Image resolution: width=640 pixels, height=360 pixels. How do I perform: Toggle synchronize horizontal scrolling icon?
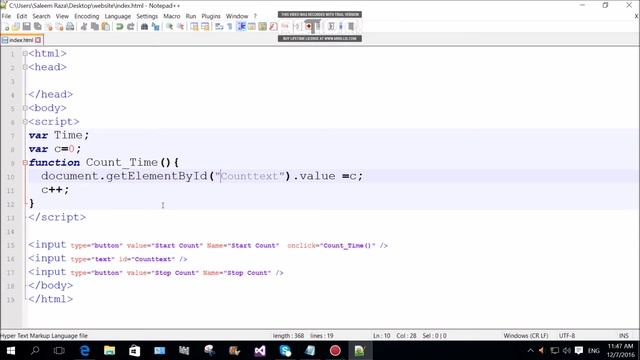205,27
